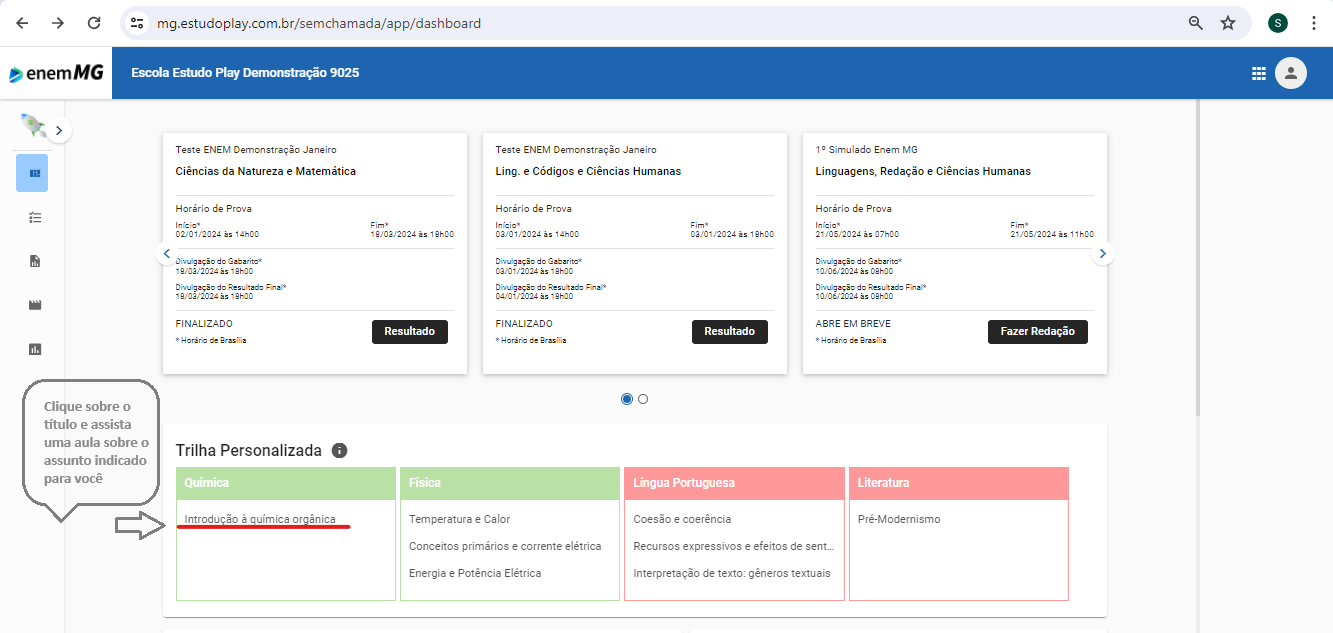
Task: Click the enemMG logo
Action: pos(56,73)
